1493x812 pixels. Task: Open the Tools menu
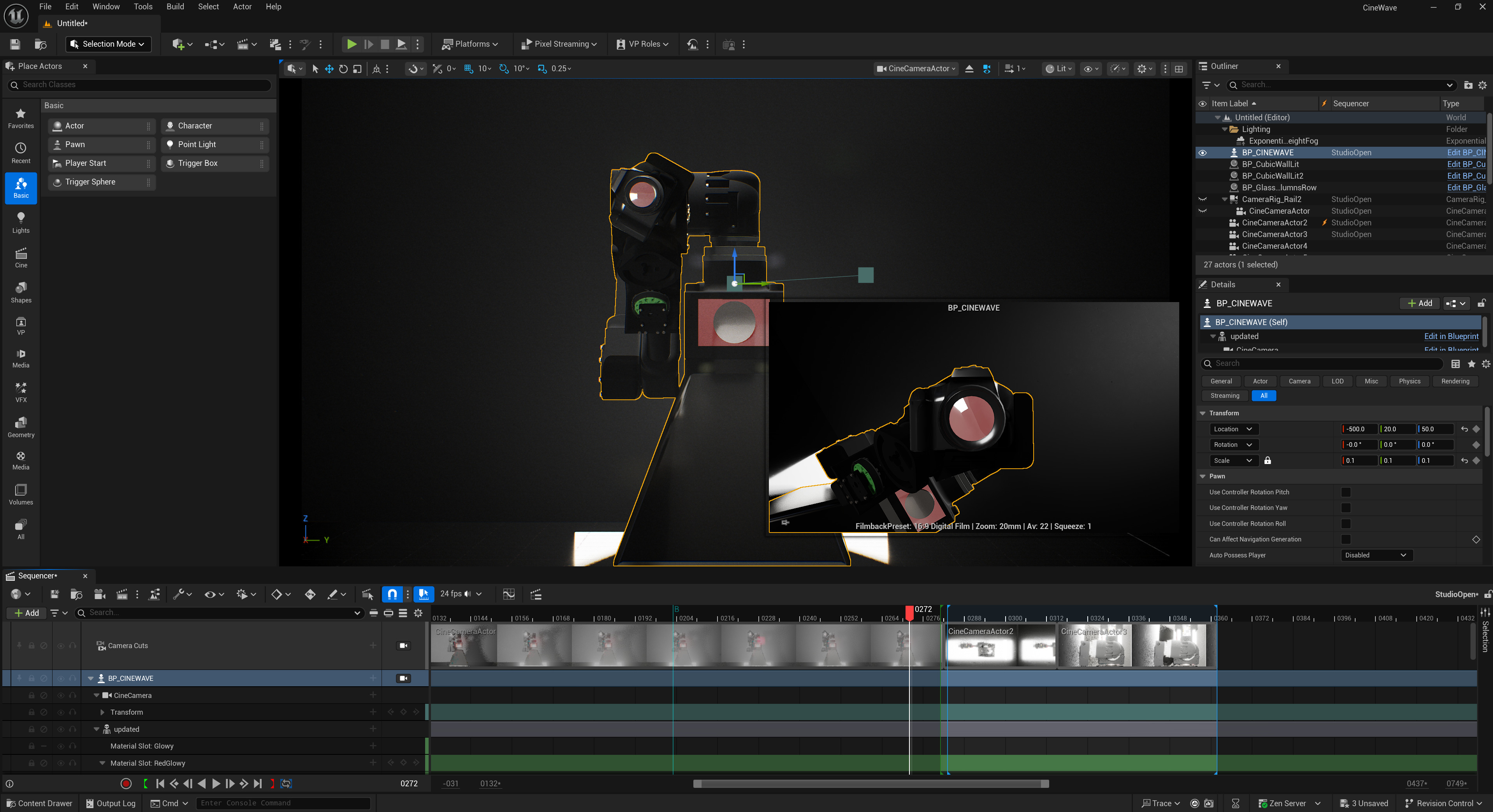[143, 7]
